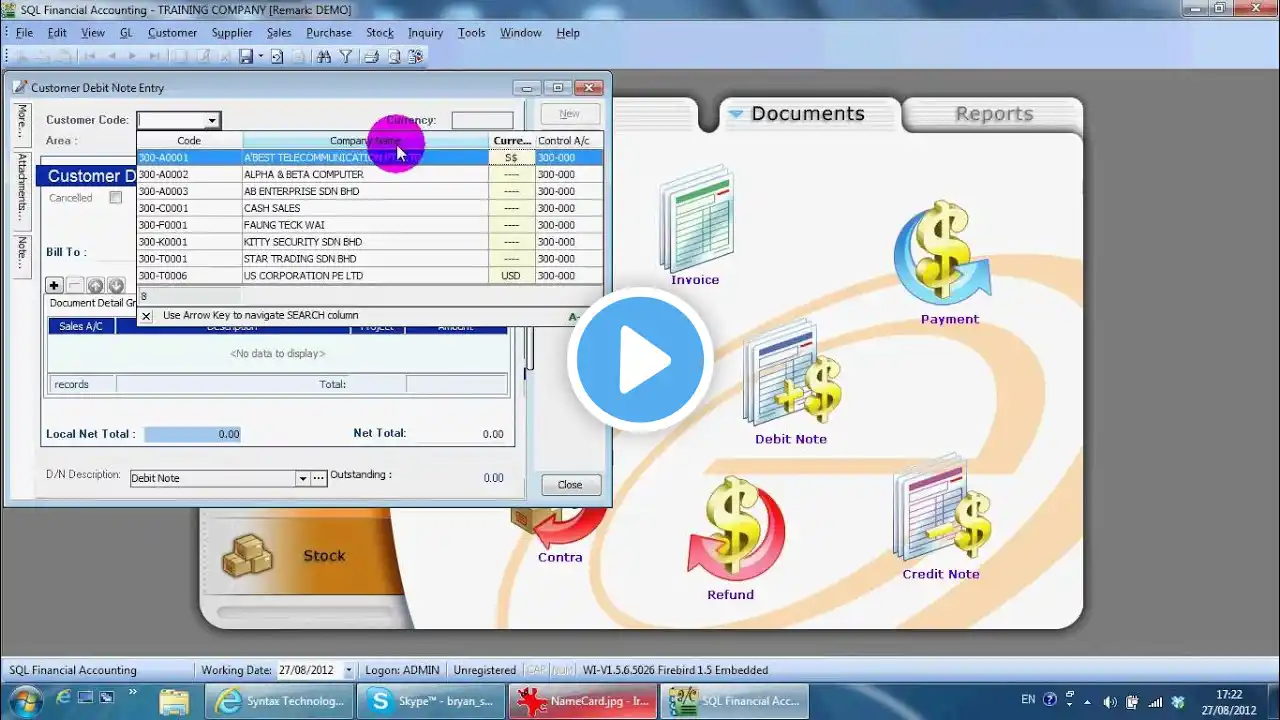Screen dimensions: 1280x720
Task: Click the Filter funnel icon
Action: click(346, 57)
